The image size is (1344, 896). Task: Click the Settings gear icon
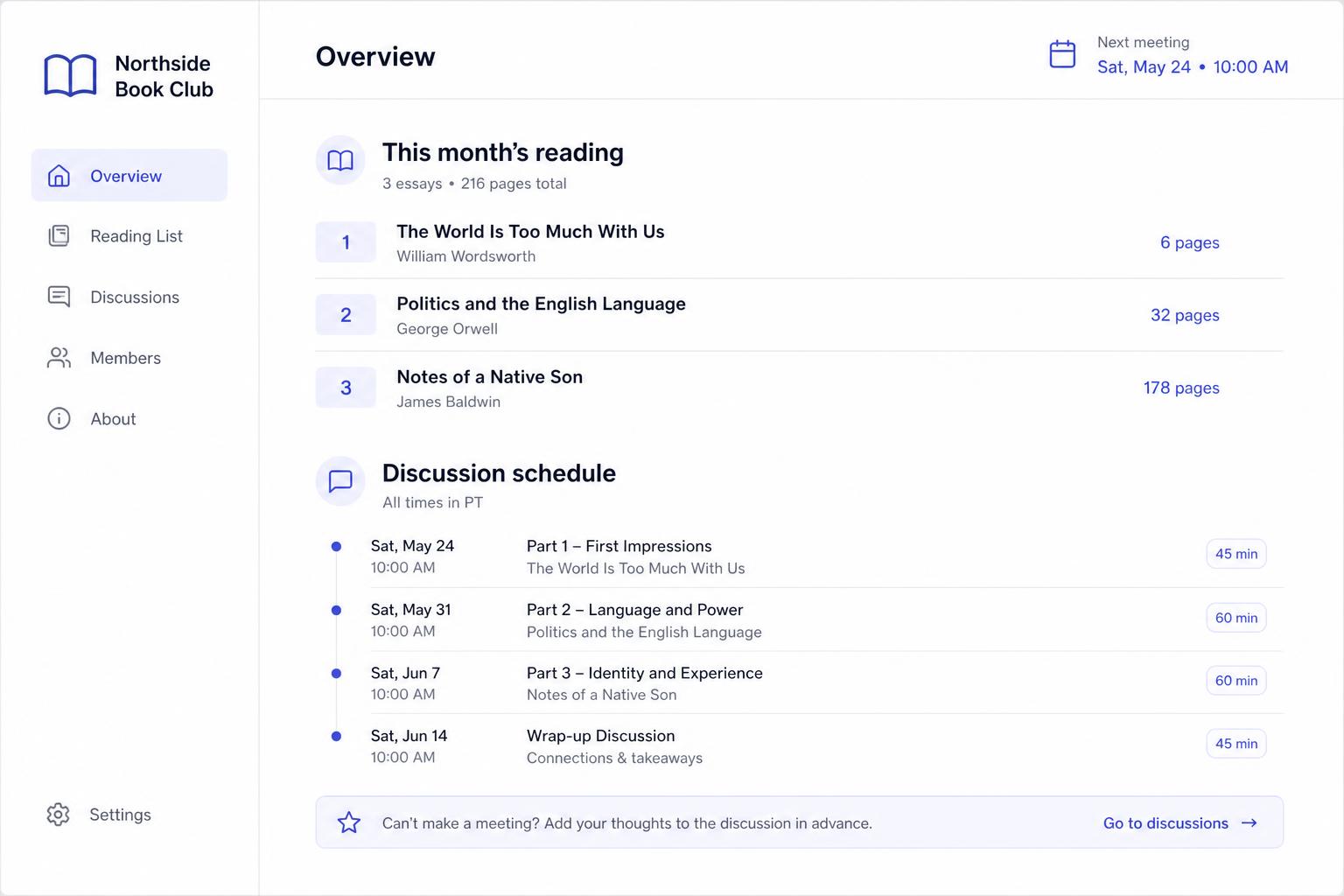58,814
